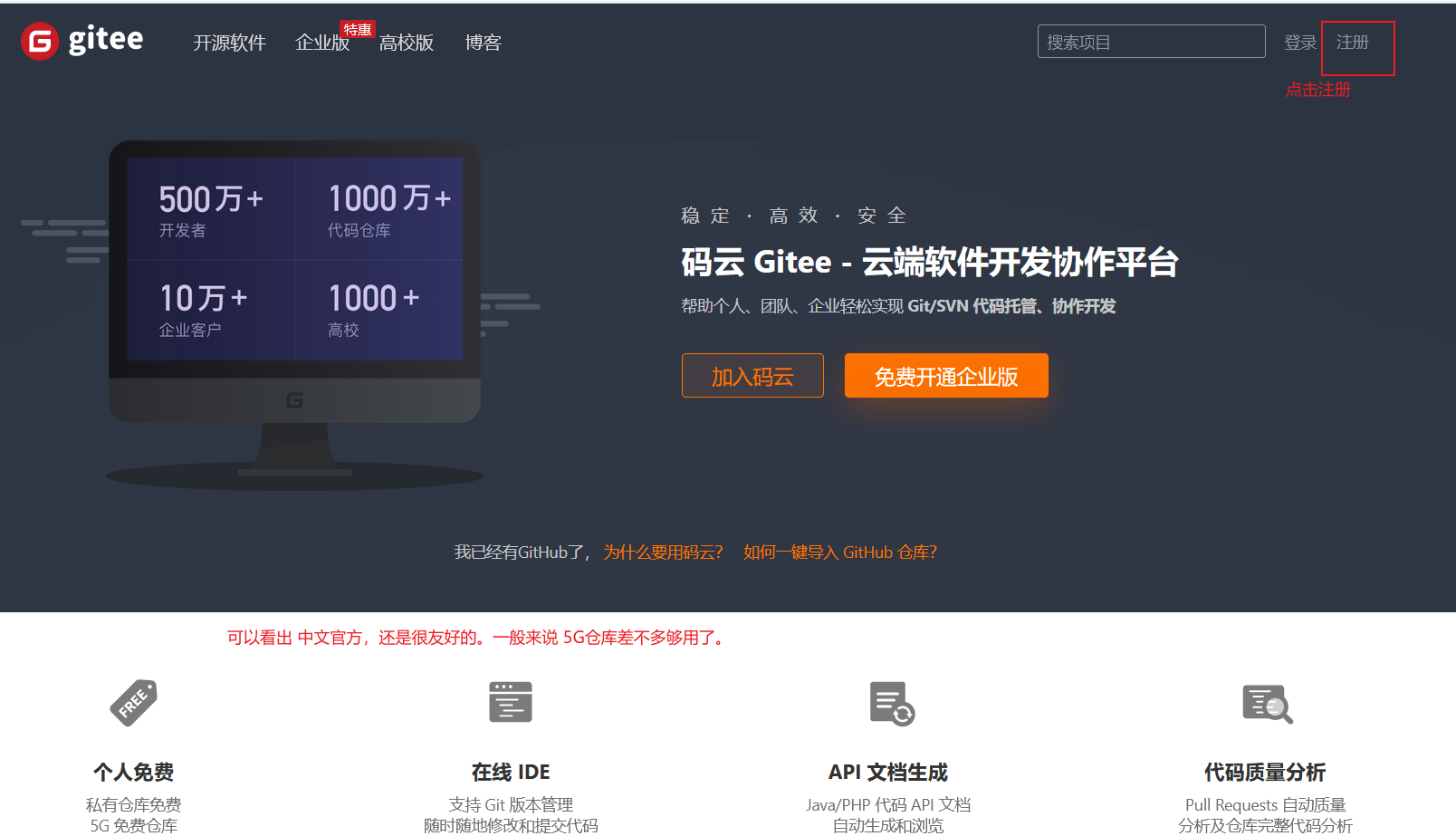Viewport: 1456px width, 836px height.
Task: Focus the 搜索项目 search field
Action: 1152,42
